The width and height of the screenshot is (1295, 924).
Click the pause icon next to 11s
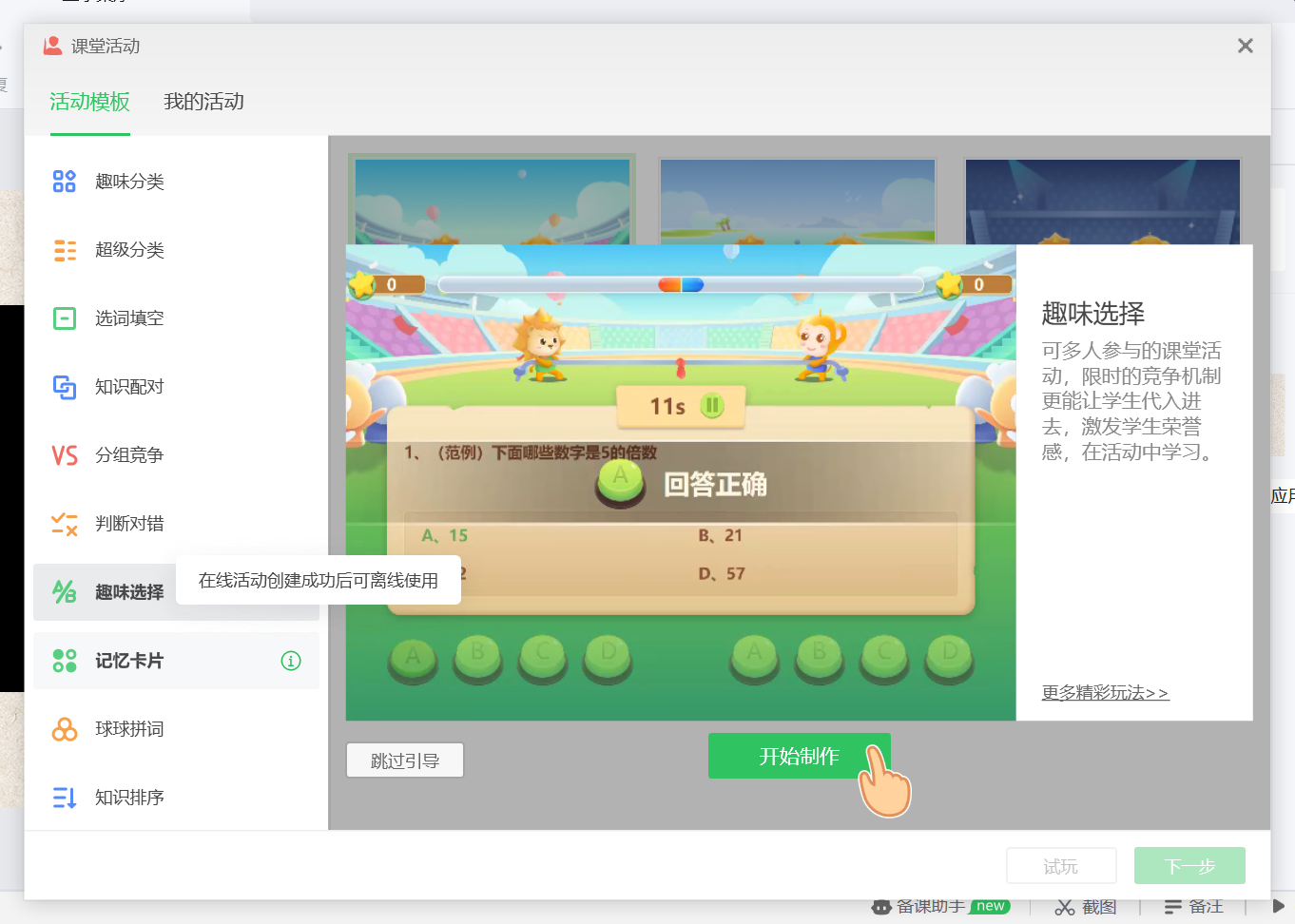pos(712,406)
